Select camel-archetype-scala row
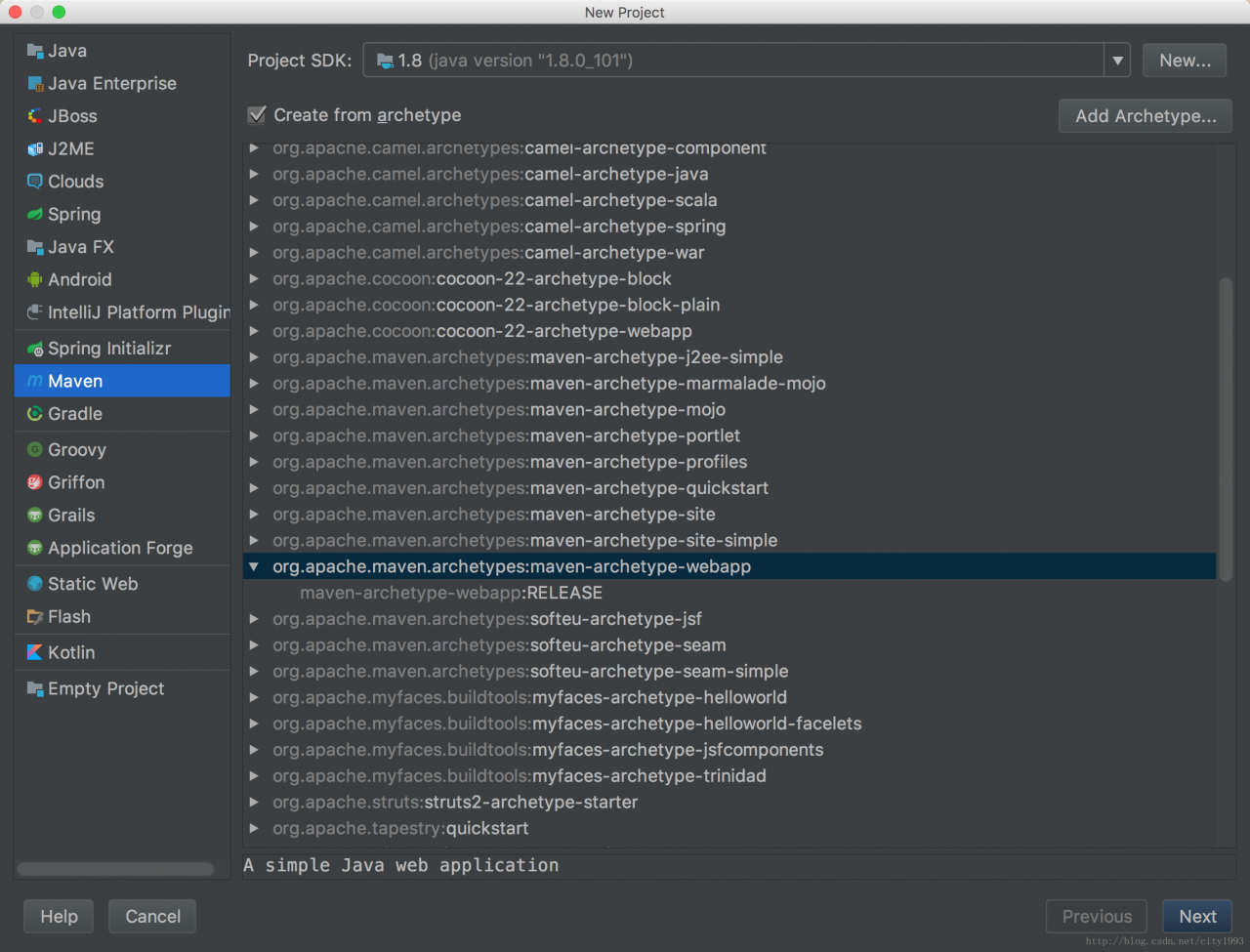 pyautogui.click(x=729, y=200)
